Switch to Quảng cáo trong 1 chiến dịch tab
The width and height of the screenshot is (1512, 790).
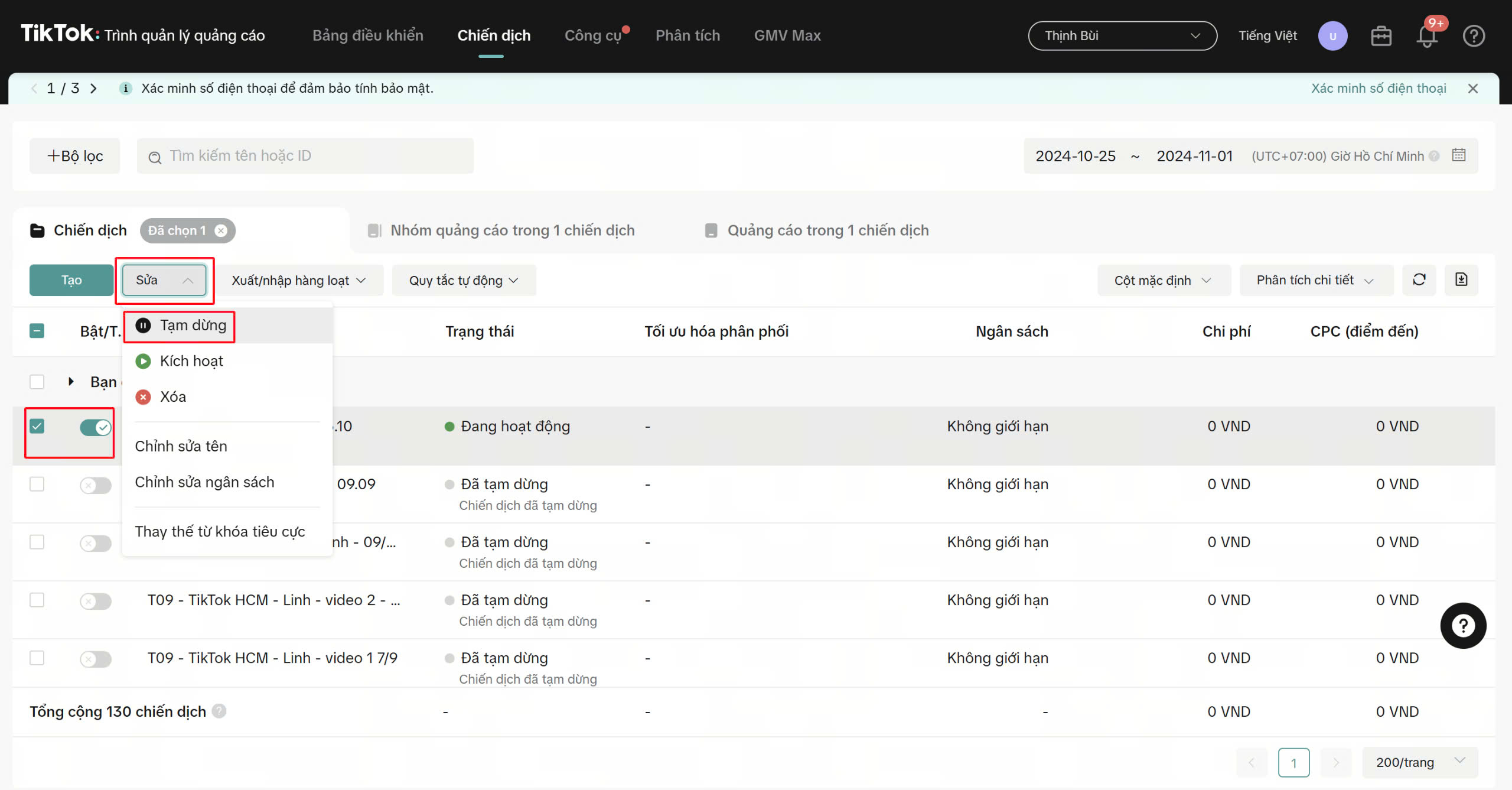817,230
